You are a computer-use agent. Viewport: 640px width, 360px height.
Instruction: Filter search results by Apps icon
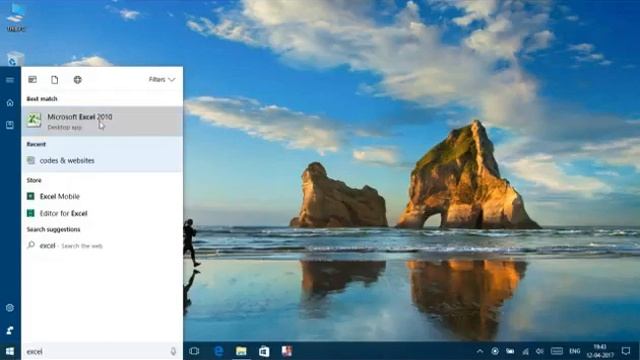[33, 80]
